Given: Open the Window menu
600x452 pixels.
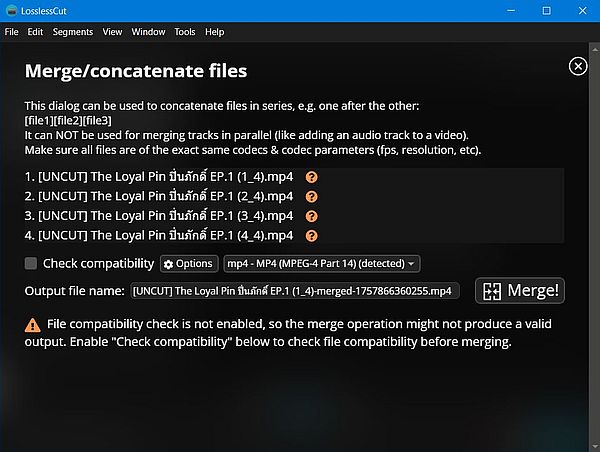Looking at the screenshot, I should pos(148,32).
